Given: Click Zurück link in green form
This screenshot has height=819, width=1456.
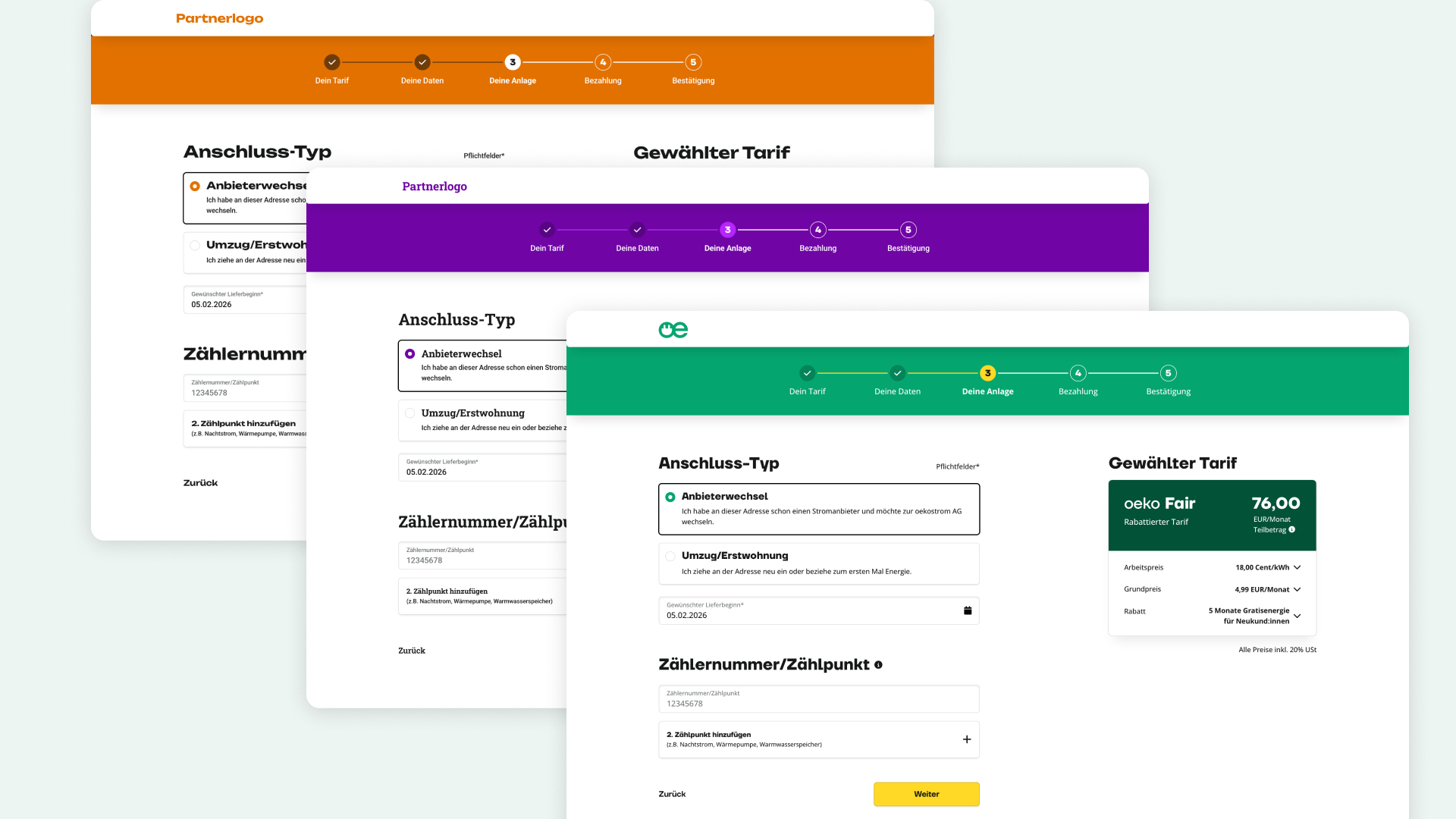Looking at the screenshot, I should coord(672,794).
